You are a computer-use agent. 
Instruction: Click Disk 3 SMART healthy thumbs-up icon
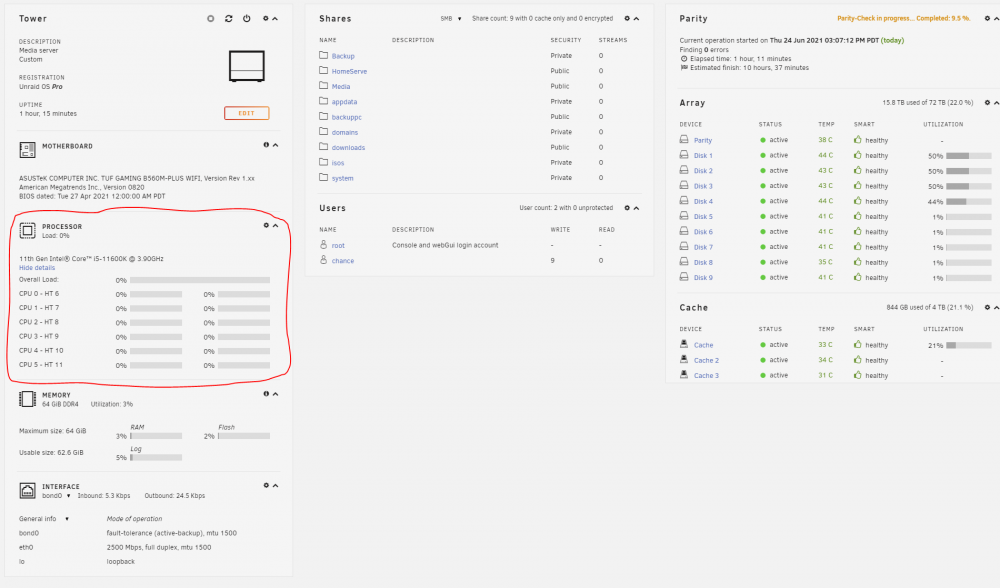point(857,185)
